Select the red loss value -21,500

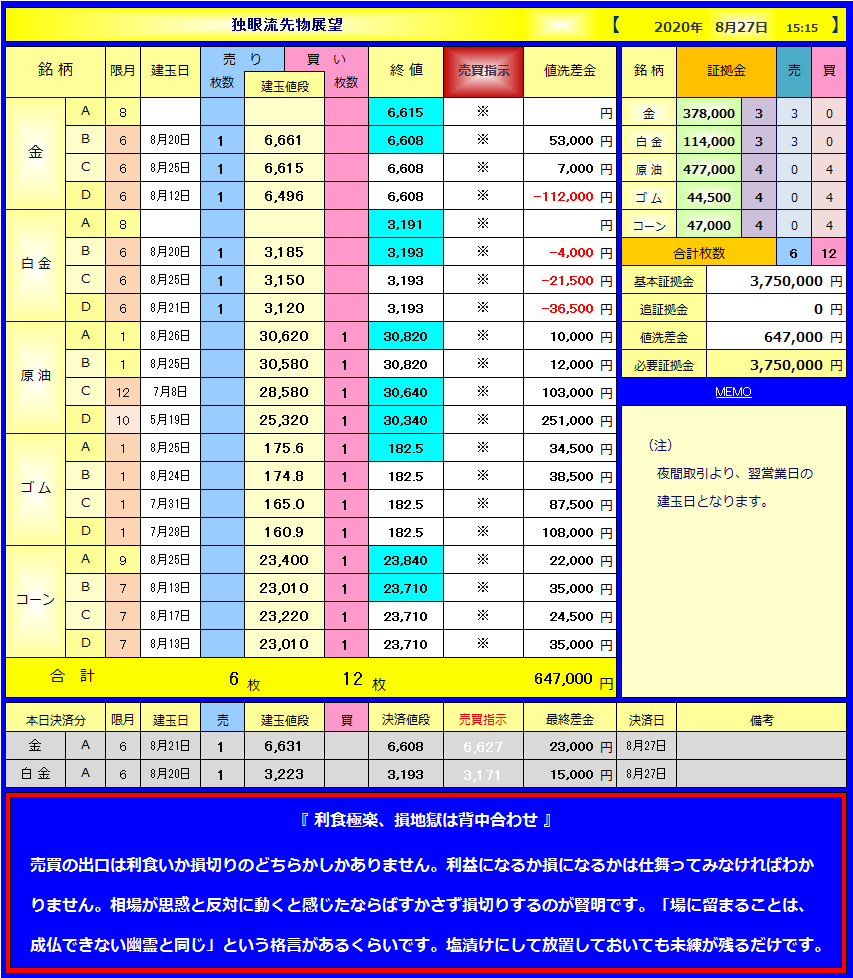[x=567, y=281]
